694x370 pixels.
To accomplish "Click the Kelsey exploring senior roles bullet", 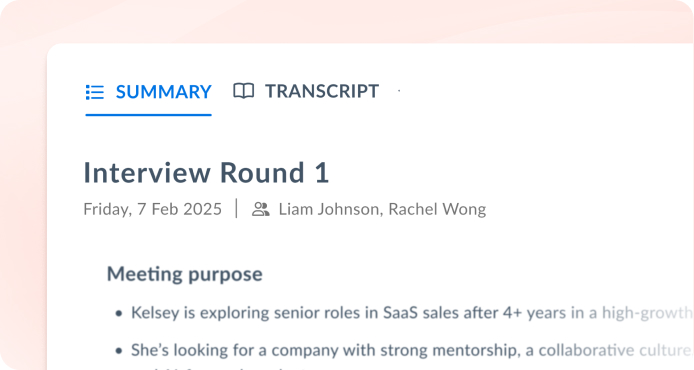I will (x=412, y=313).
